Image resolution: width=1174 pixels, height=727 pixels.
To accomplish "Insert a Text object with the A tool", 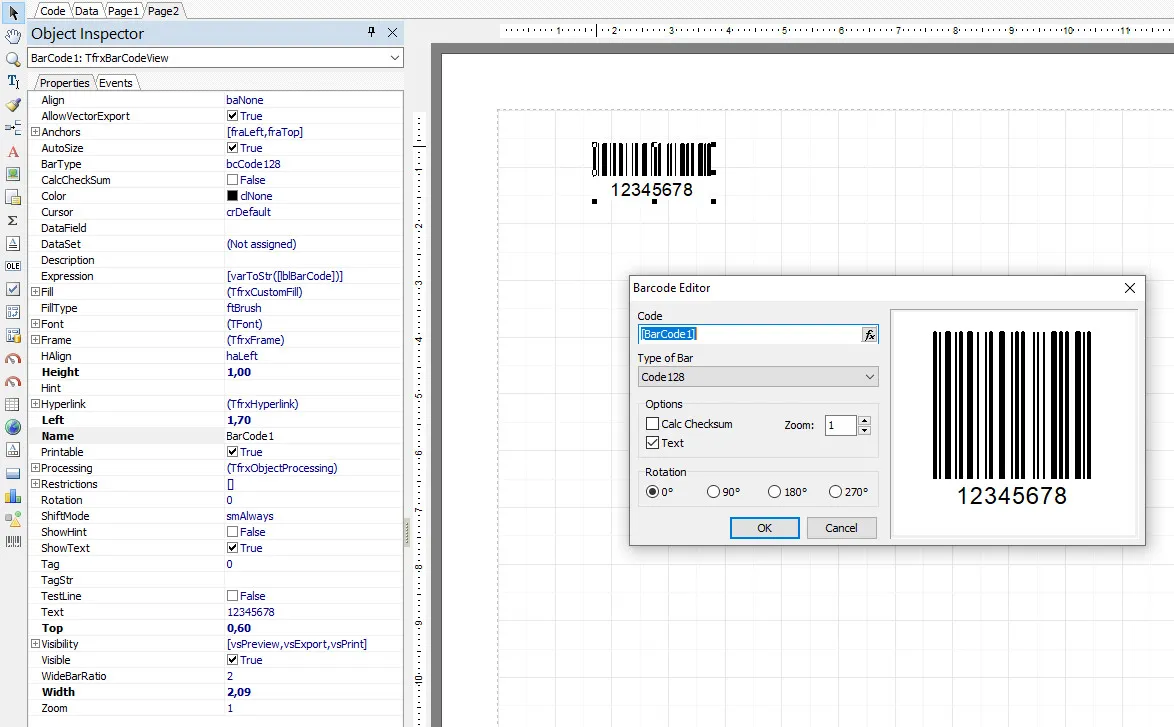I will coord(13,152).
